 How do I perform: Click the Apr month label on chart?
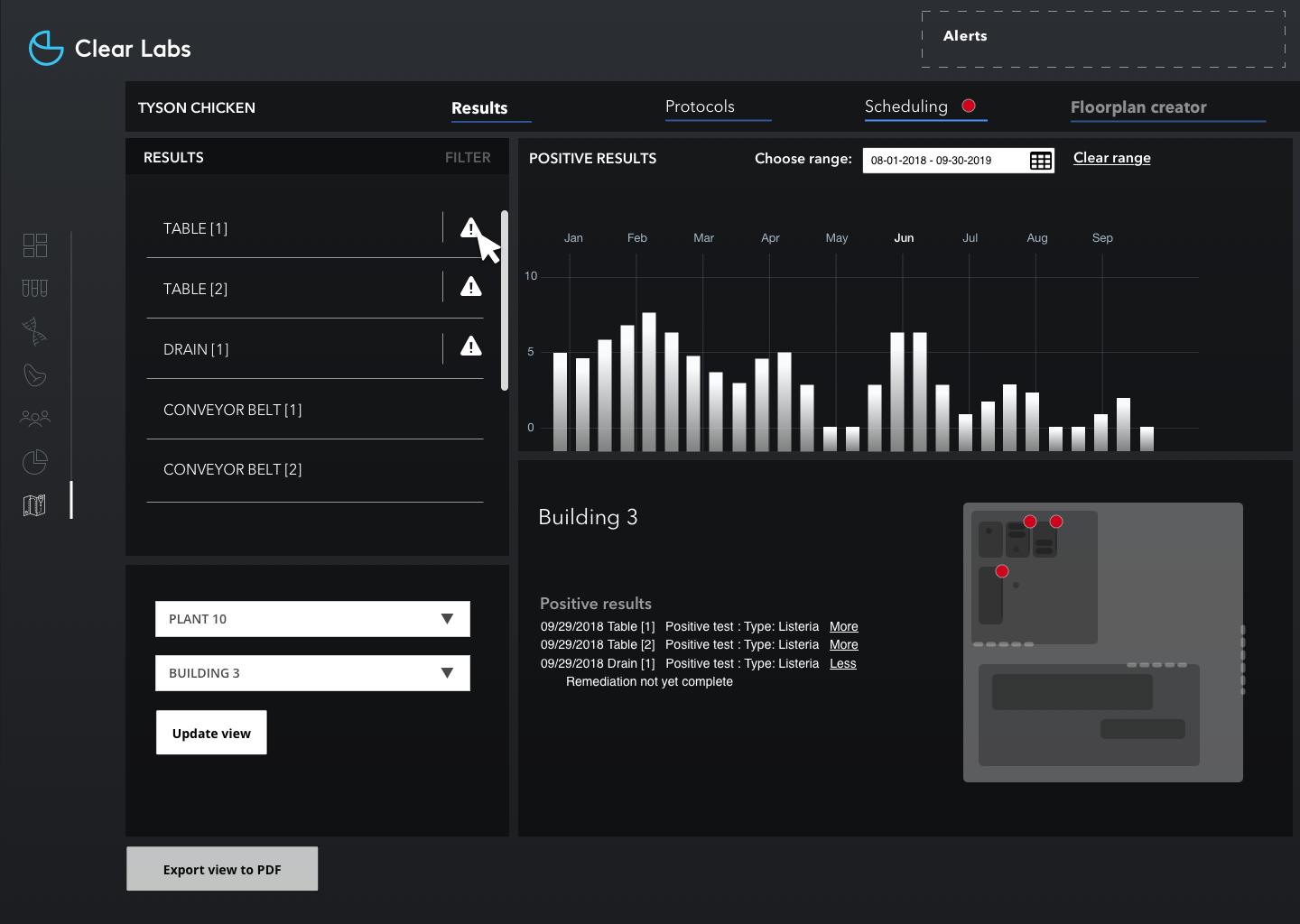point(770,238)
